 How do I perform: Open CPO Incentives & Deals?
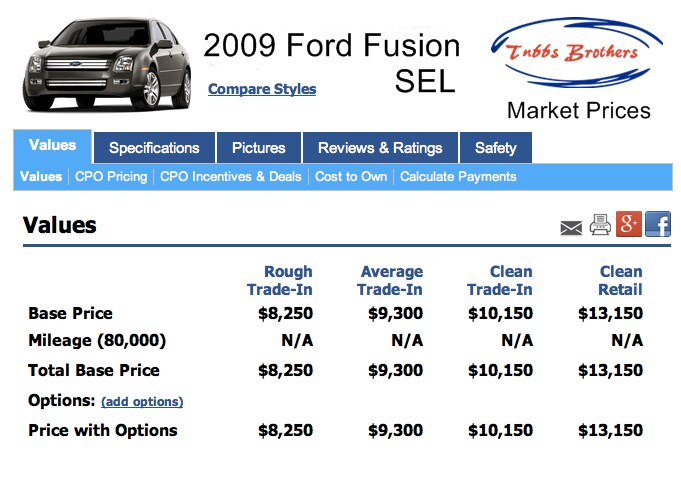point(231,177)
